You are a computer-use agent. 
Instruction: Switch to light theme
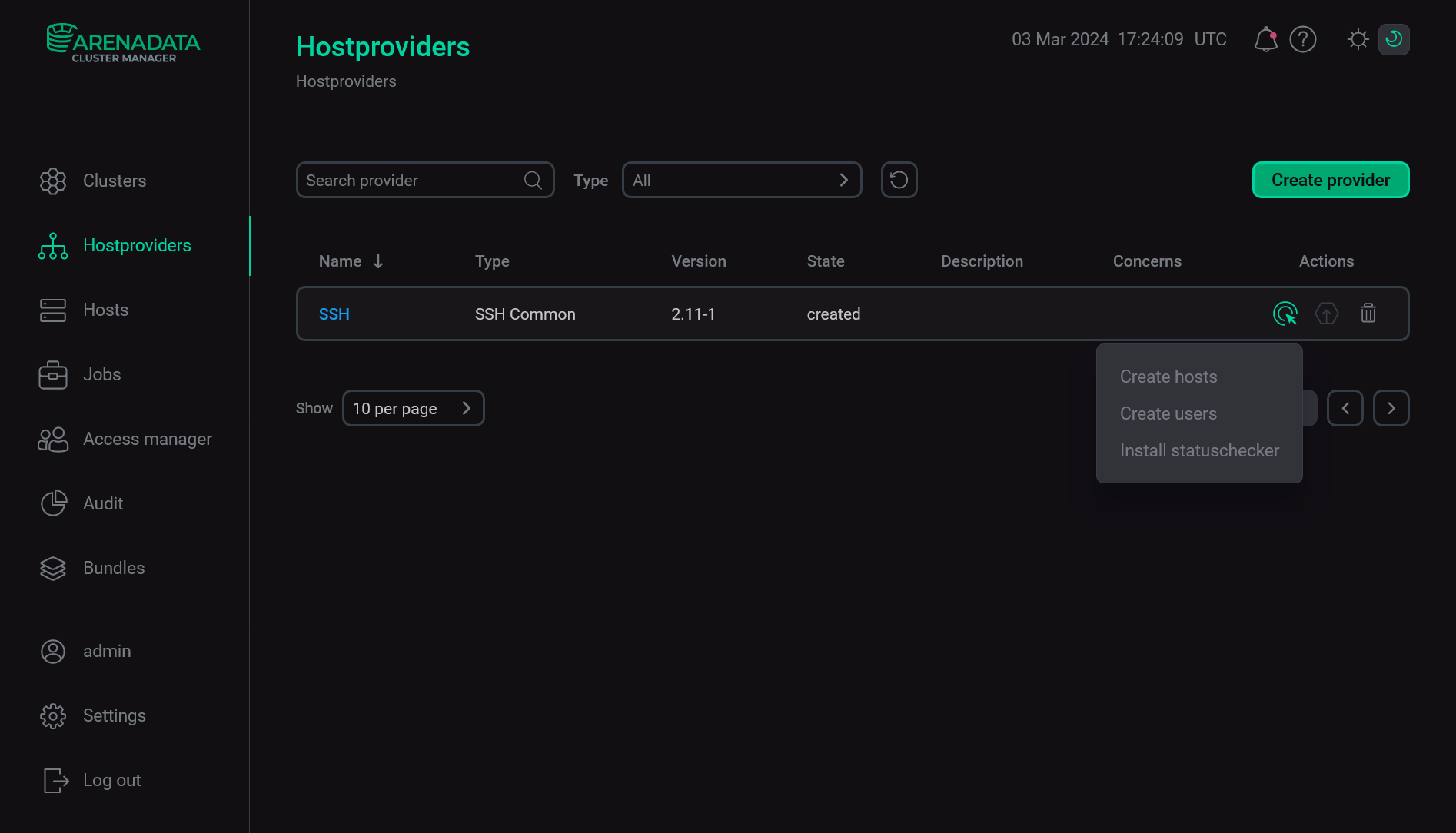tap(1357, 39)
